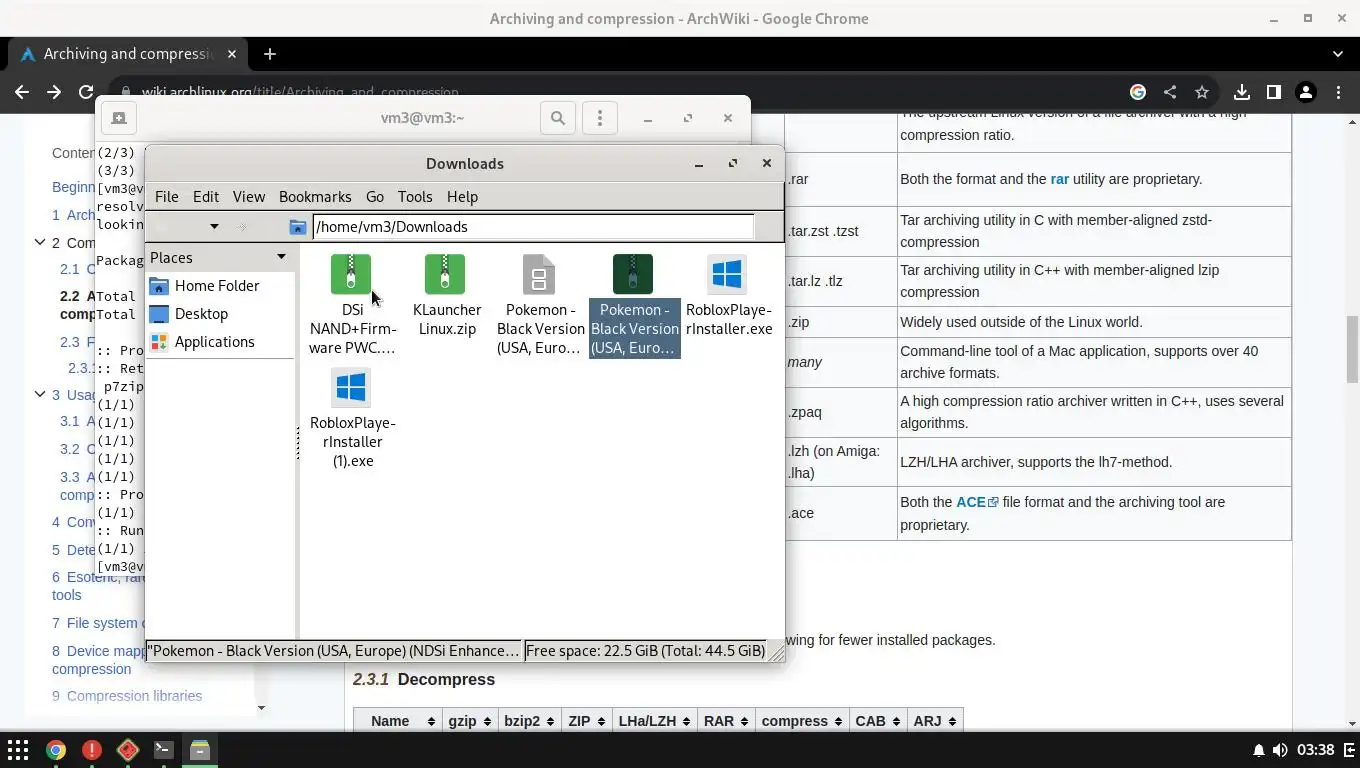Open Chrome tab search dropdown
Viewport: 1360px width, 768px height.
(x=1338, y=54)
